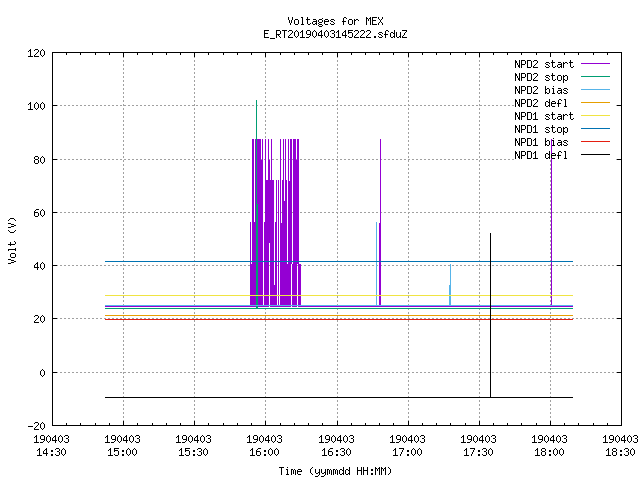Click the chart title 'Voltages for MEX'
The image size is (640, 480).
pyautogui.click(x=335, y=21)
